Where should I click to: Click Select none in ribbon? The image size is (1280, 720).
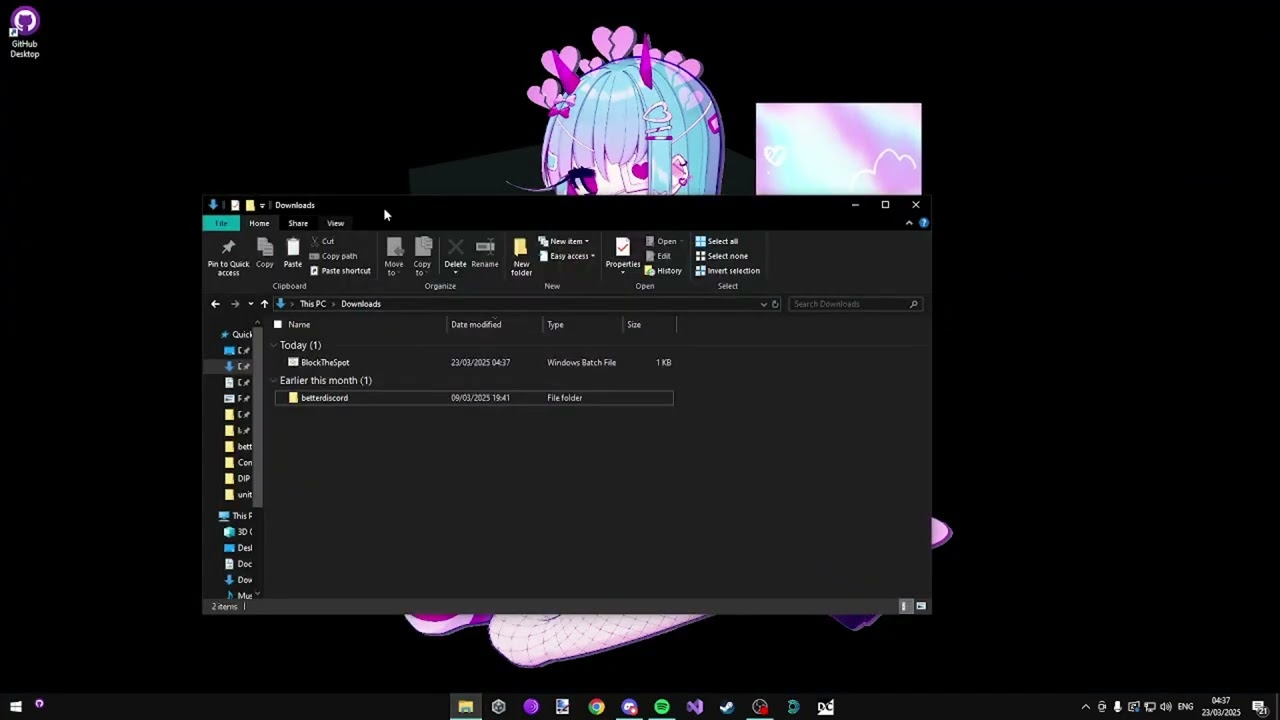pyautogui.click(x=721, y=256)
